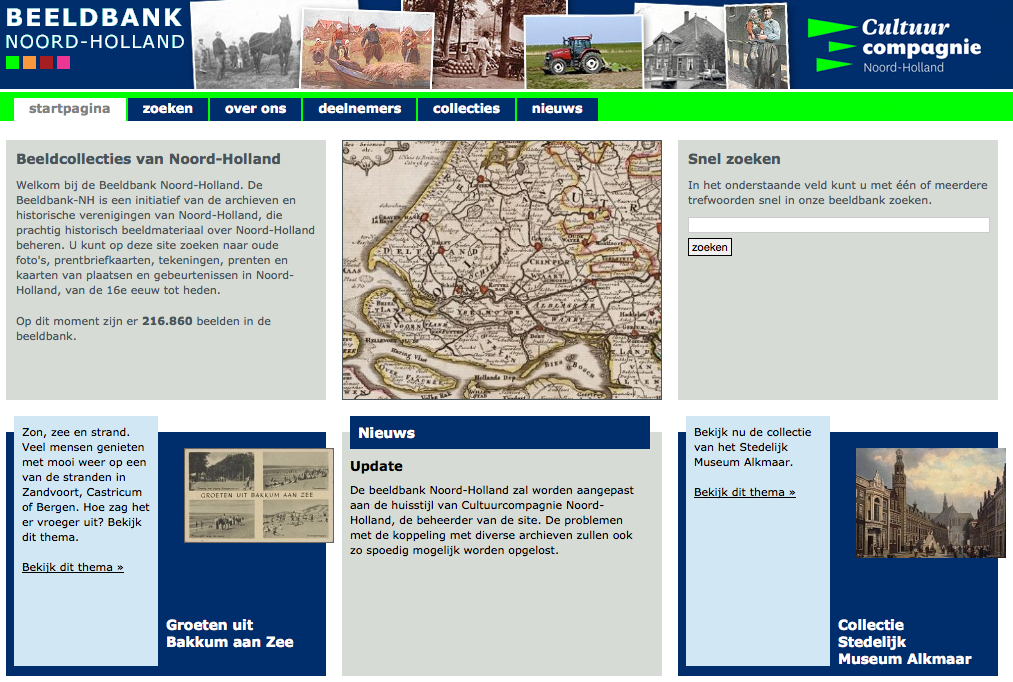1013x682 pixels.
Task: Click the 216.860 image count
Action: tap(167, 321)
